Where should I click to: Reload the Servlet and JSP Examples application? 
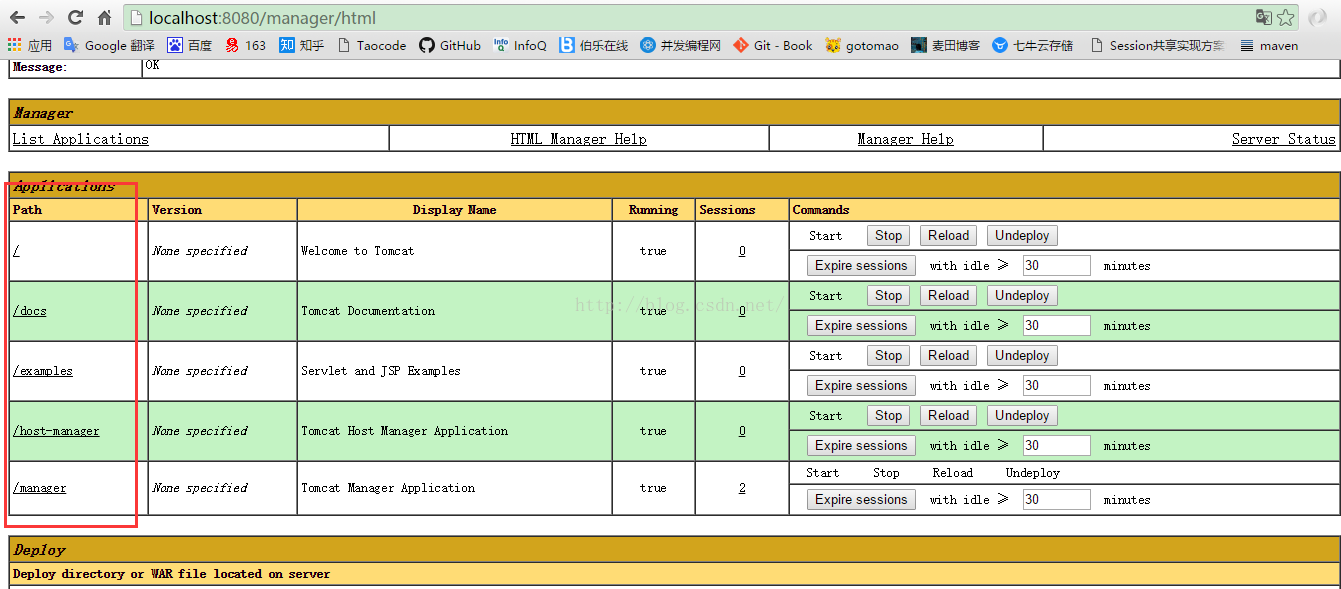[948, 356]
